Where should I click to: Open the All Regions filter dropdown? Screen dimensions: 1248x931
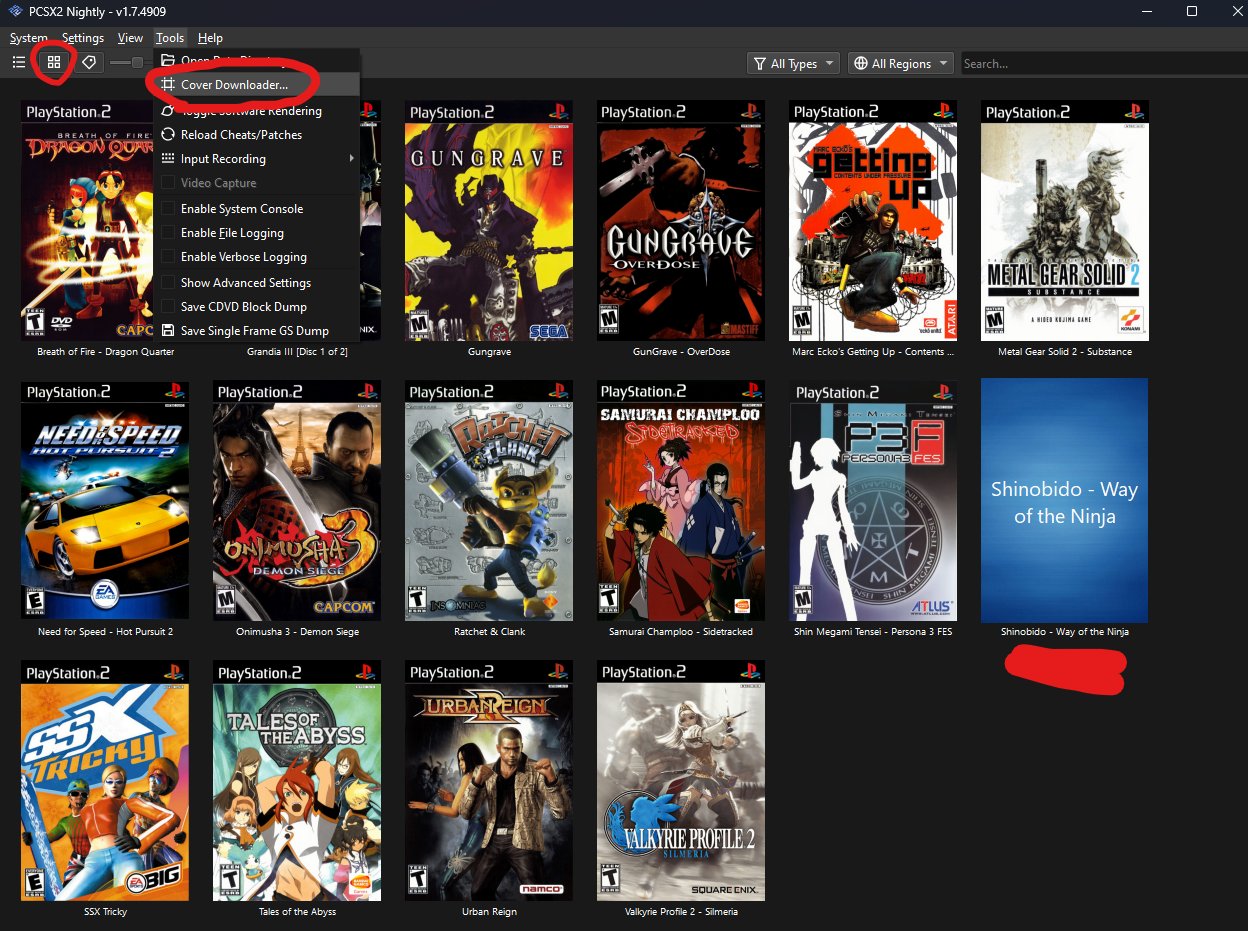(x=900, y=63)
